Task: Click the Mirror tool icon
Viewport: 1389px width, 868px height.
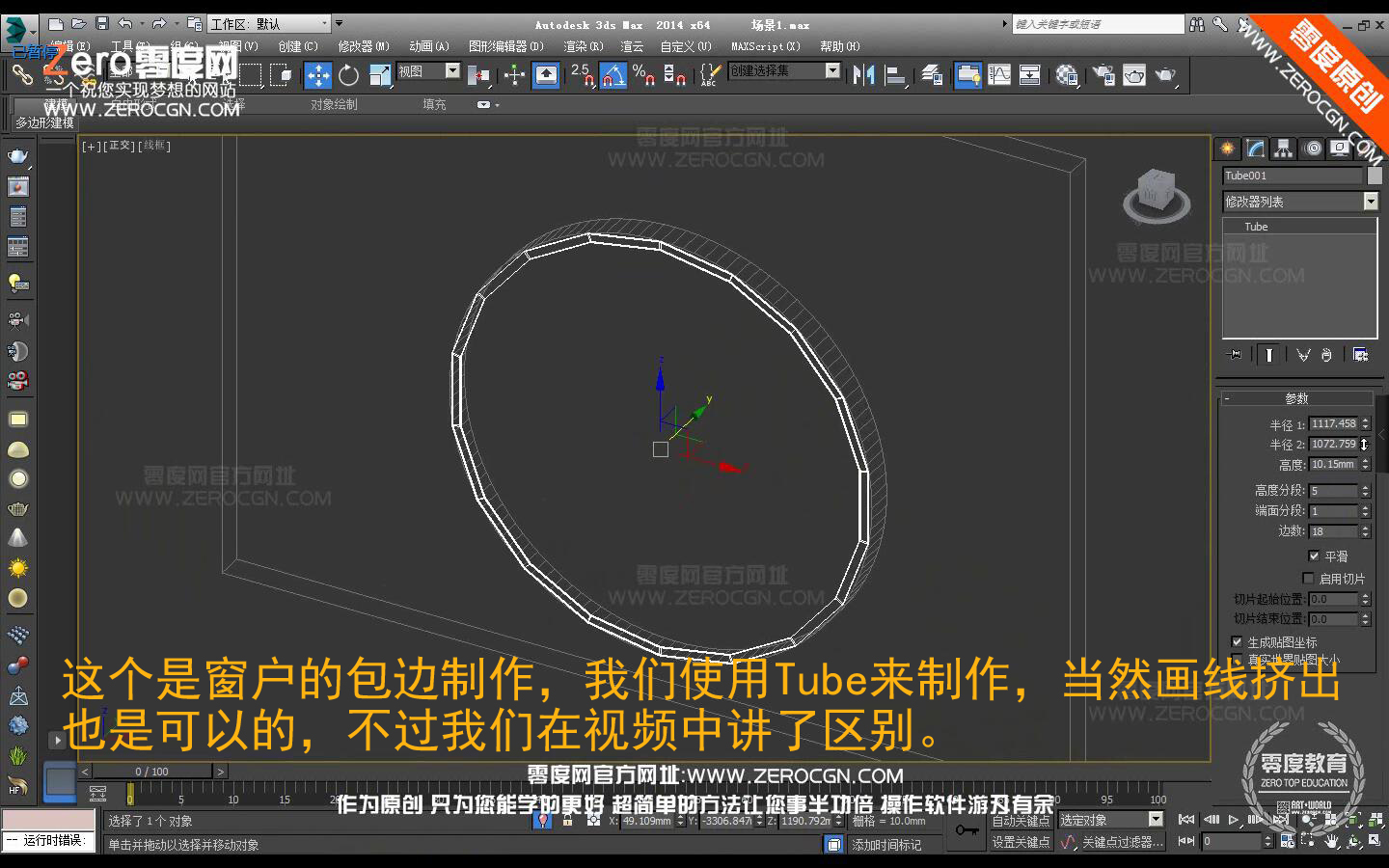Action: 863,74
